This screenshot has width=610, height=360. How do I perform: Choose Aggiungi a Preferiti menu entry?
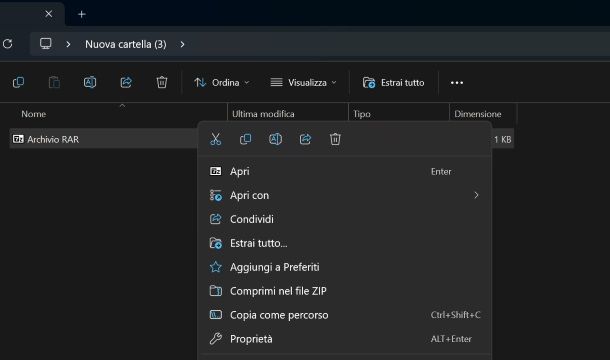pyautogui.click(x=345, y=267)
